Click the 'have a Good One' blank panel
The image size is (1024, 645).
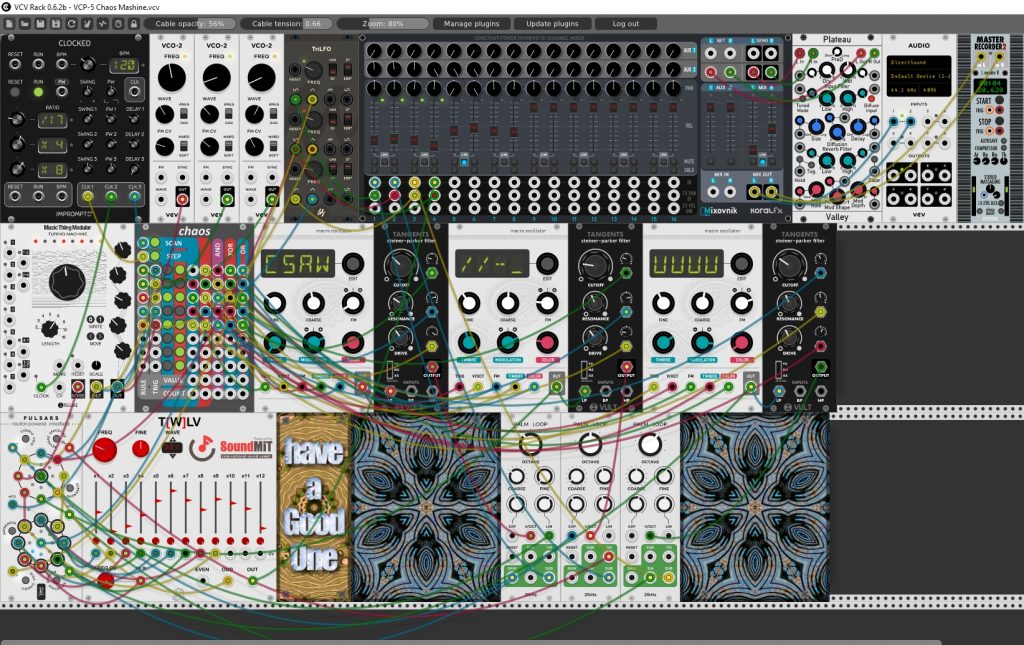coord(314,507)
